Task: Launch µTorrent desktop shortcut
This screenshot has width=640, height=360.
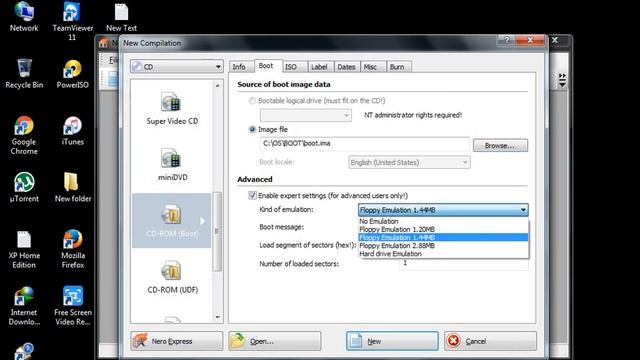Action: (x=24, y=187)
